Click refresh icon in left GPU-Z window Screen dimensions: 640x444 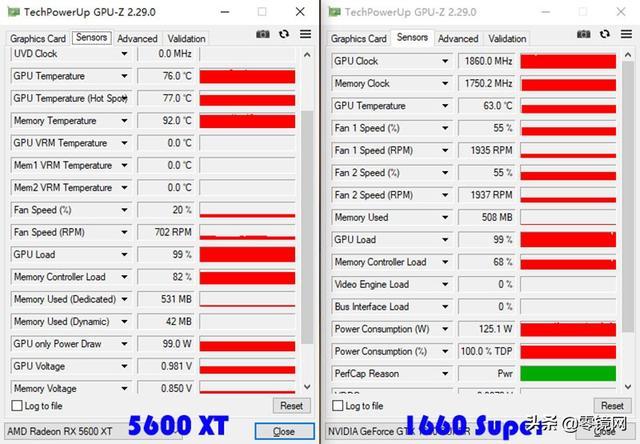pyautogui.click(x=284, y=34)
